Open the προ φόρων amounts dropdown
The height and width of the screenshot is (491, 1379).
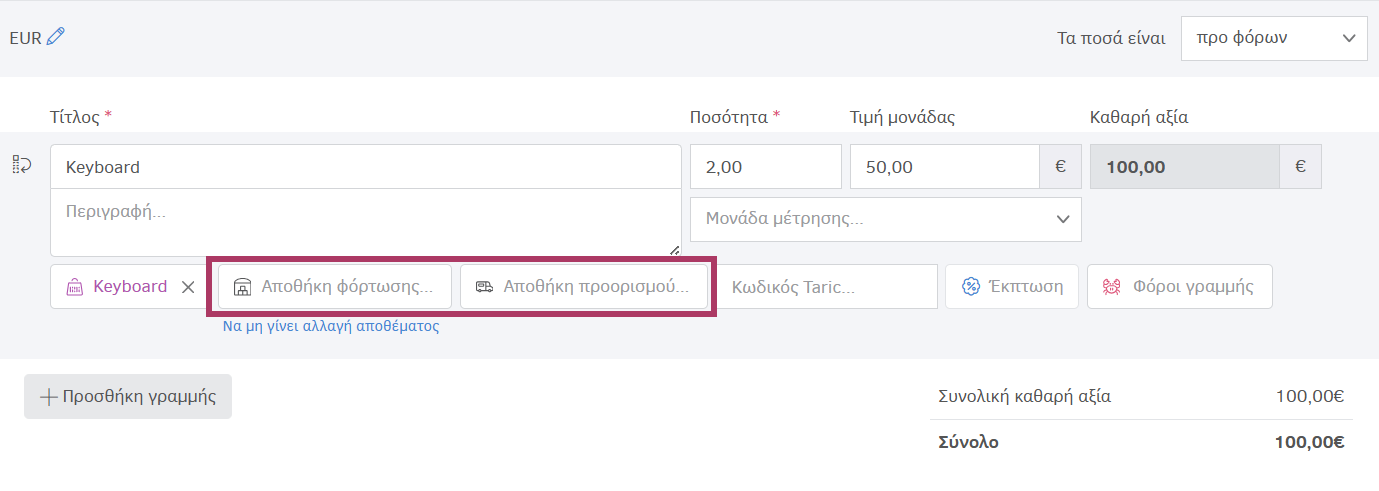pyautogui.click(x=1273, y=38)
